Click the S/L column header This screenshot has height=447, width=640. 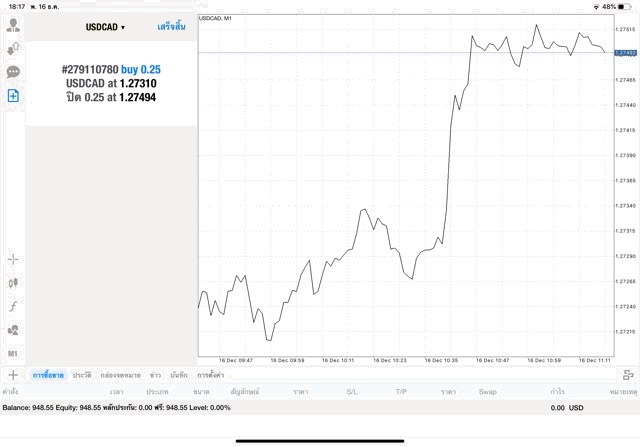(x=352, y=391)
